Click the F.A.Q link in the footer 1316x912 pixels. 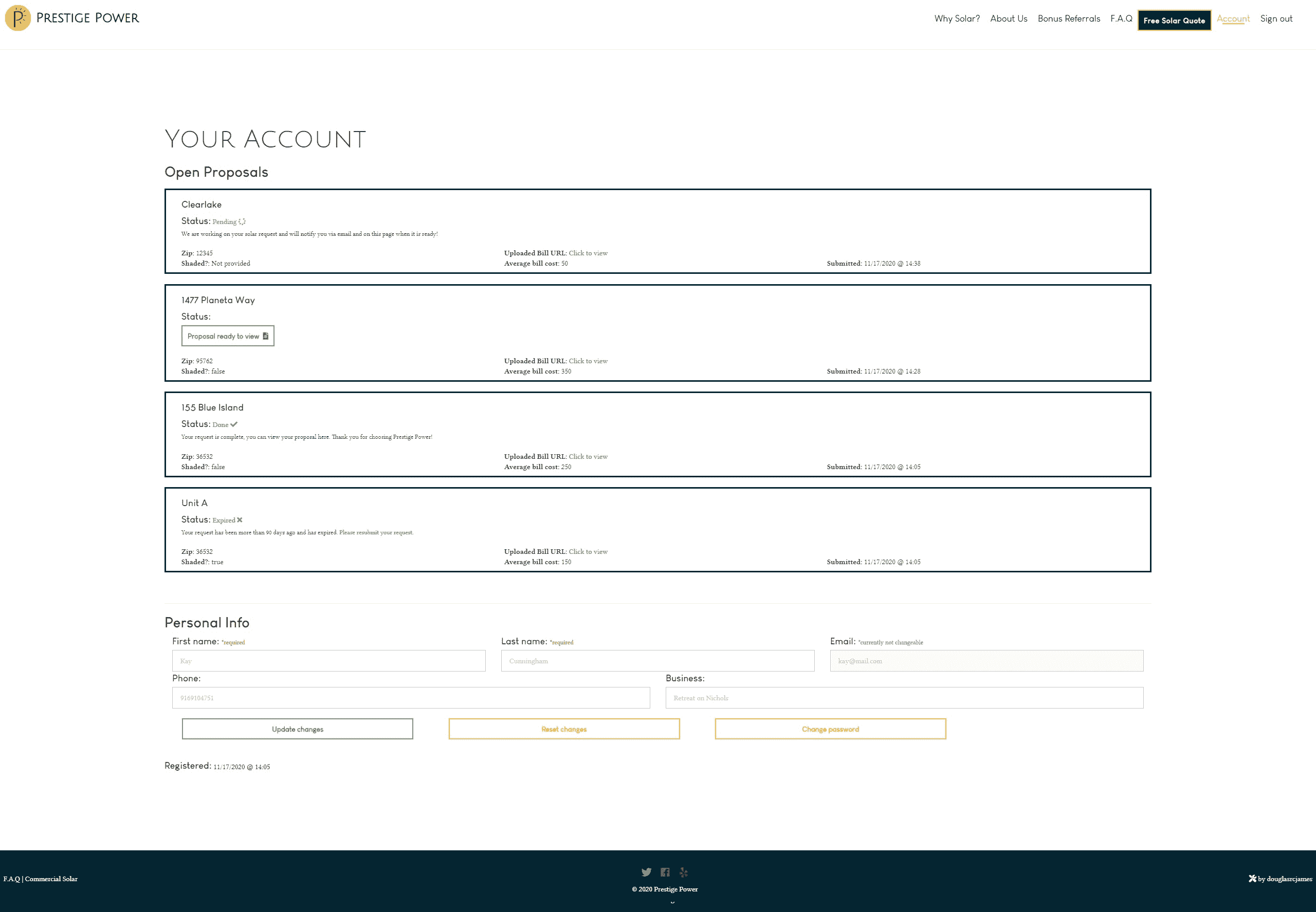pos(11,879)
